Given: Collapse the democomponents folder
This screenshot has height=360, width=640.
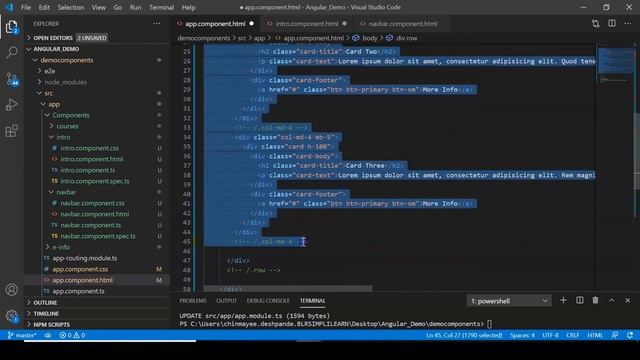Looking at the screenshot, I should (67, 60).
